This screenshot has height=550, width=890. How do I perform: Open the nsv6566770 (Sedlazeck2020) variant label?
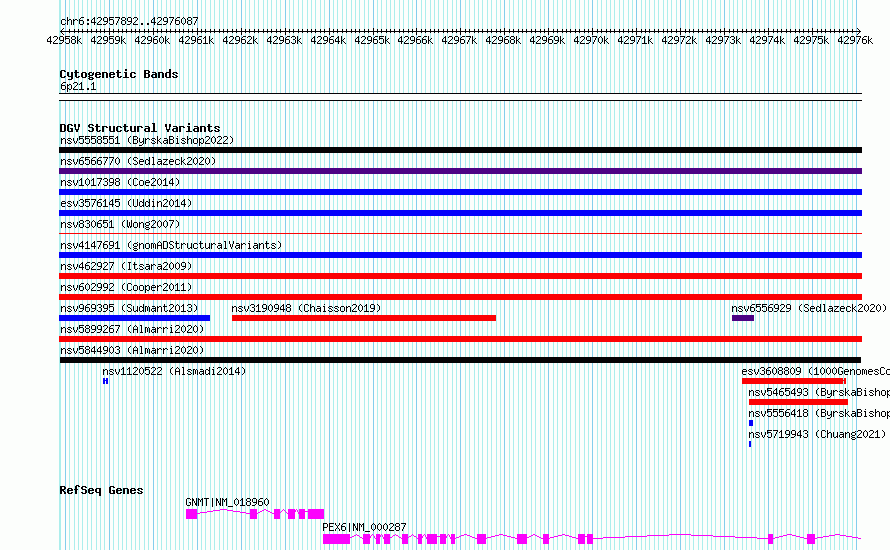pos(138,161)
